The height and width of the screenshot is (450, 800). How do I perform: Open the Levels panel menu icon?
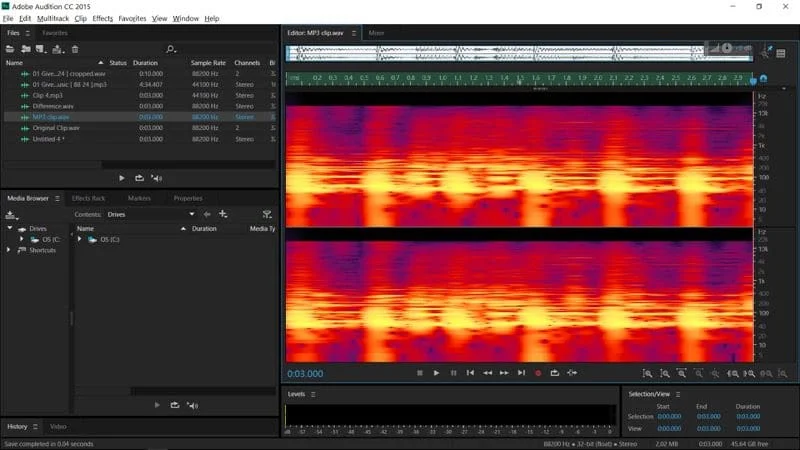click(x=313, y=394)
